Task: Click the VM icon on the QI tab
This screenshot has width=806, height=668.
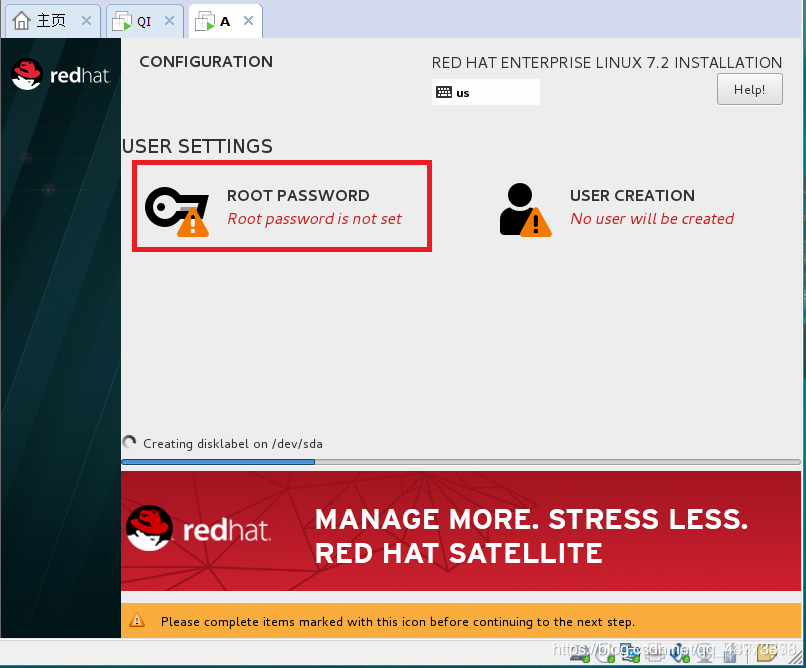Action: pyautogui.click(x=122, y=21)
